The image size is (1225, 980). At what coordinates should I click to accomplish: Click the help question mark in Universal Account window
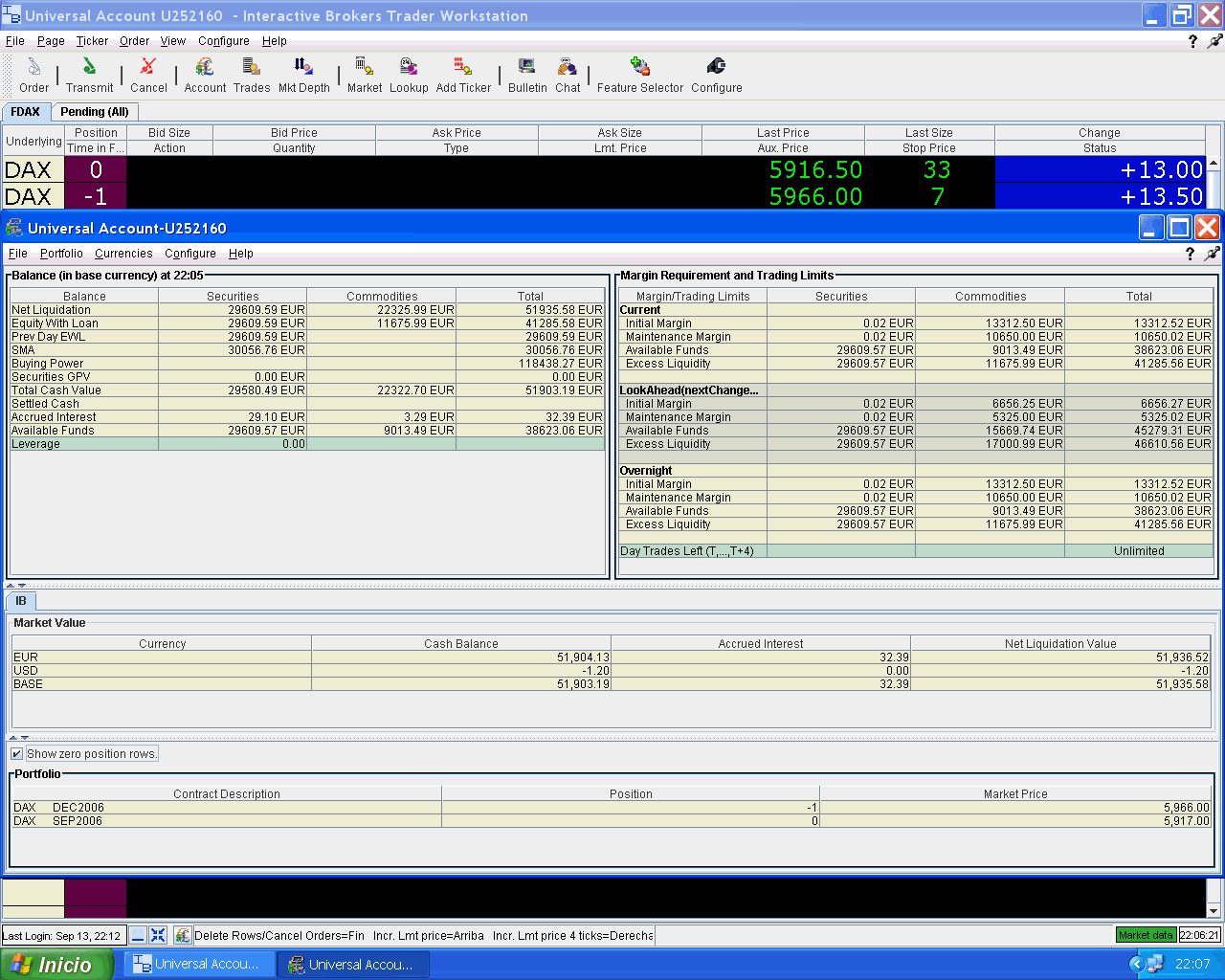coord(1190,254)
